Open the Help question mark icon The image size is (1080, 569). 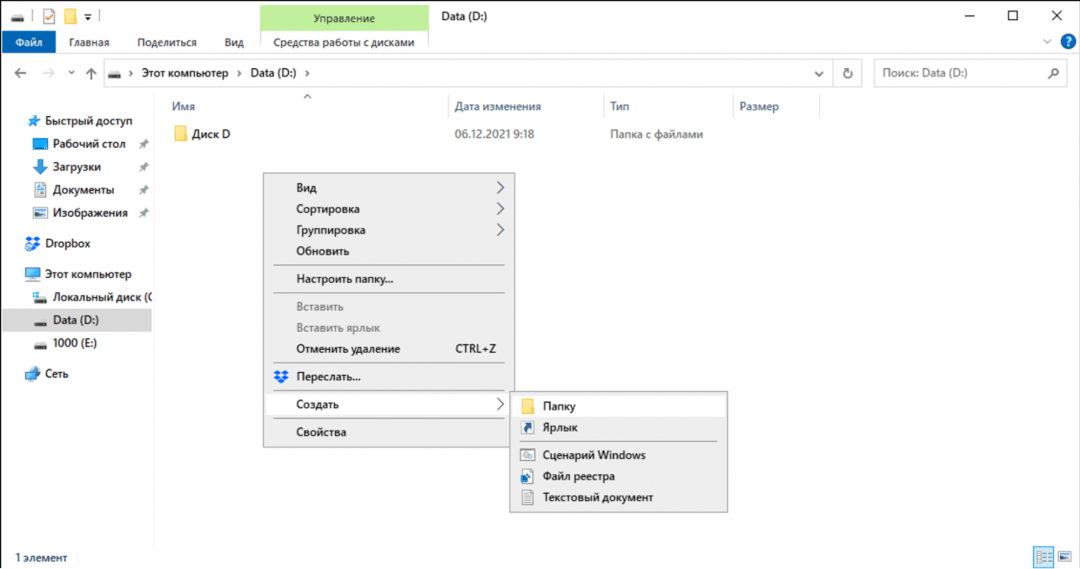click(1067, 42)
